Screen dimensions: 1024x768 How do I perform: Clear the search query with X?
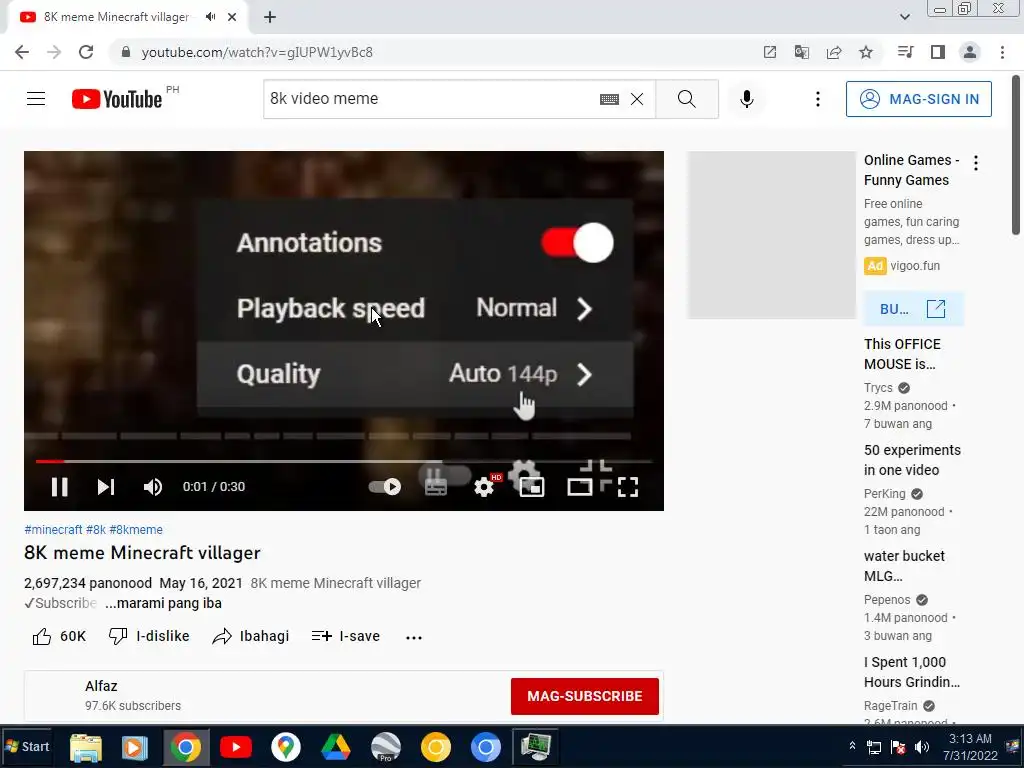pos(637,99)
